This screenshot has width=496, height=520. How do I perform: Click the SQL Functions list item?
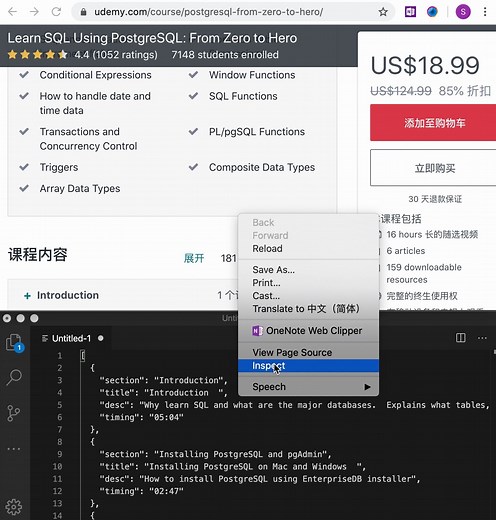(243, 96)
